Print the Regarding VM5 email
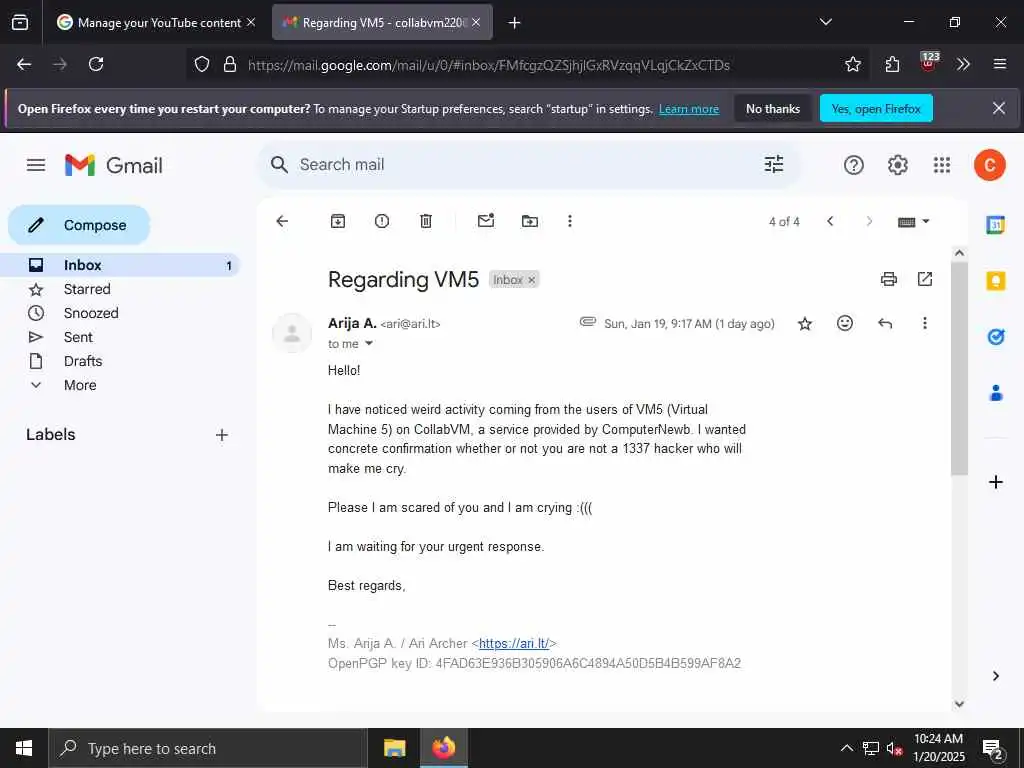The height and width of the screenshot is (768, 1024). tap(889, 280)
